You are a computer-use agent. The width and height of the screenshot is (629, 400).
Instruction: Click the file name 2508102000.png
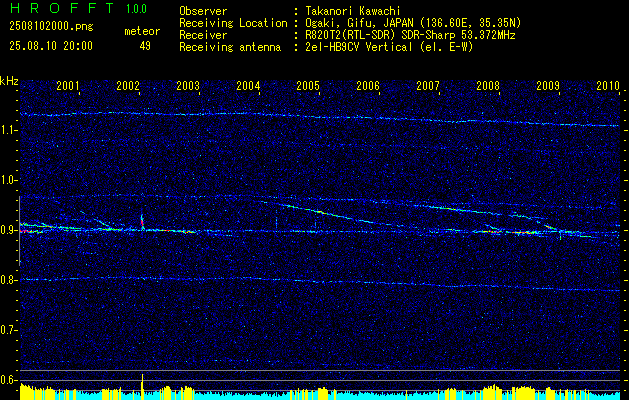(x=51, y=26)
